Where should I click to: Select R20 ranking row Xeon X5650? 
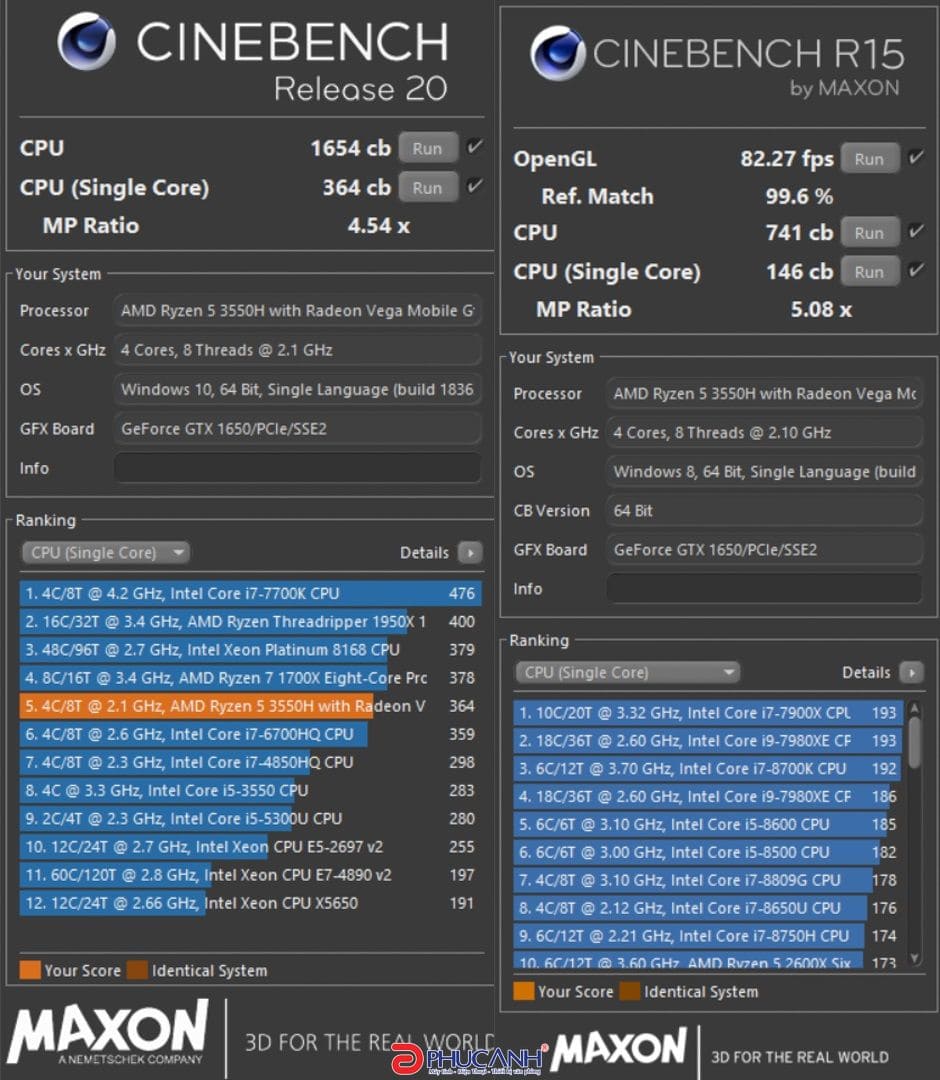click(x=251, y=903)
